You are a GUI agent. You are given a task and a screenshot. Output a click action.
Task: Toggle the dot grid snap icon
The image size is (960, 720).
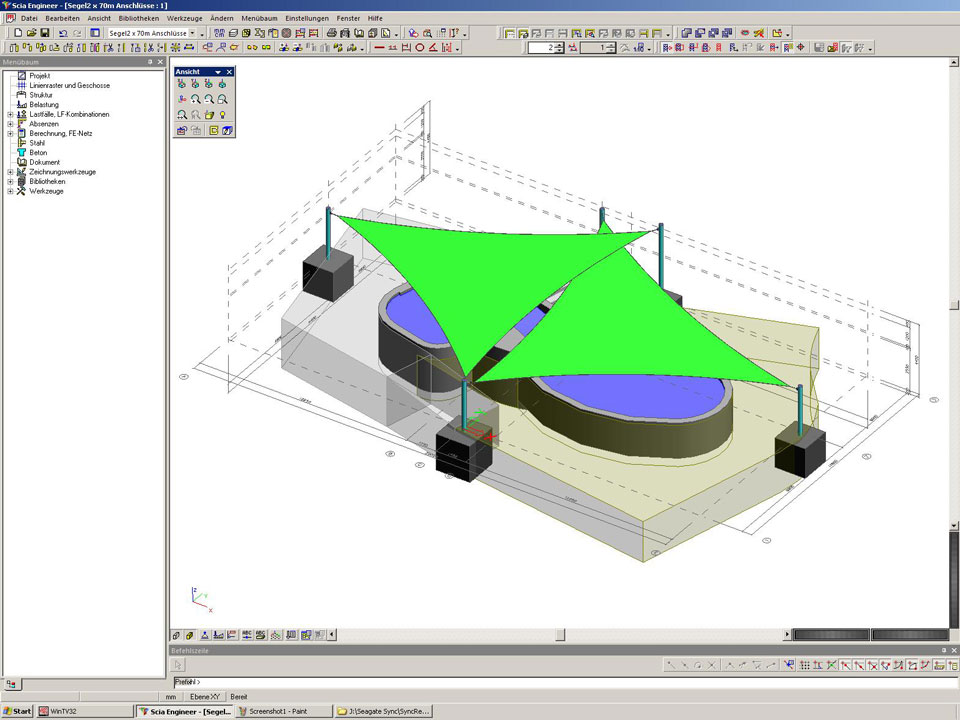tap(806, 665)
